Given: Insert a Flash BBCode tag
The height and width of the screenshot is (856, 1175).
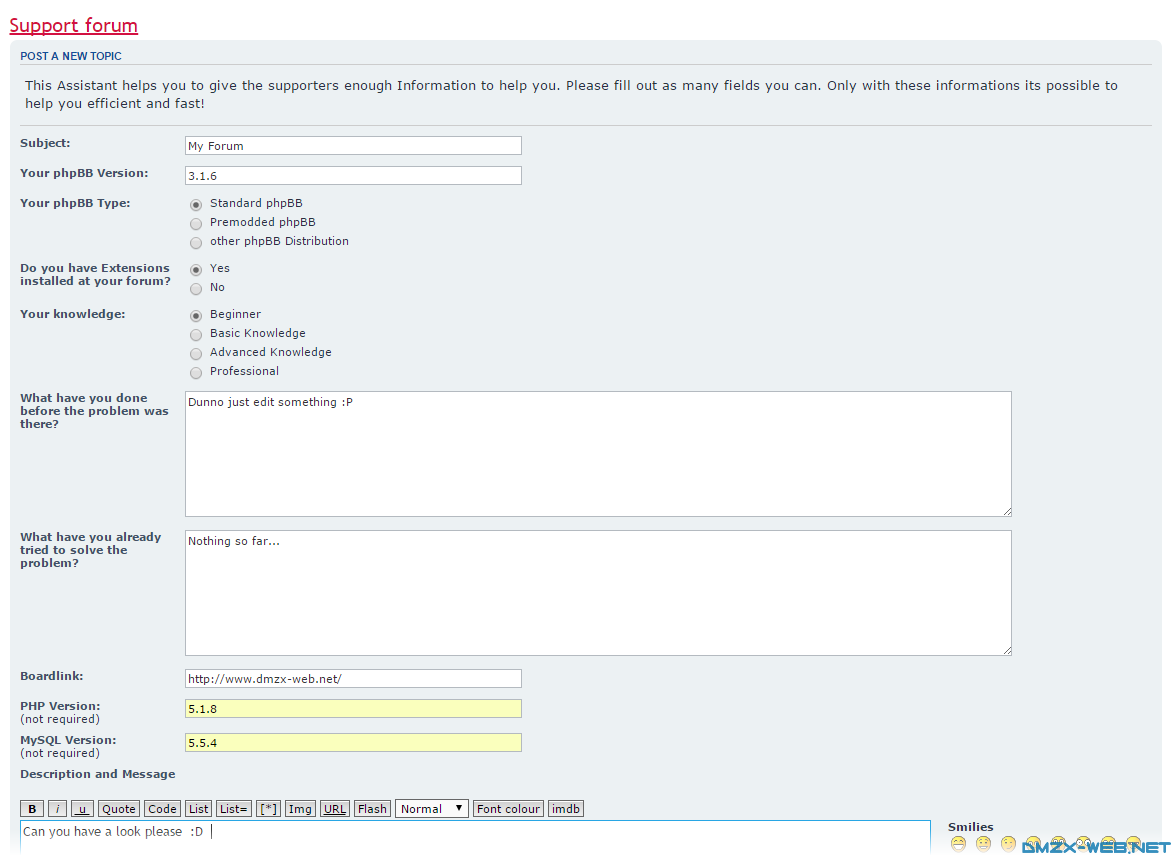Looking at the screenshot, I should (371, 808).
